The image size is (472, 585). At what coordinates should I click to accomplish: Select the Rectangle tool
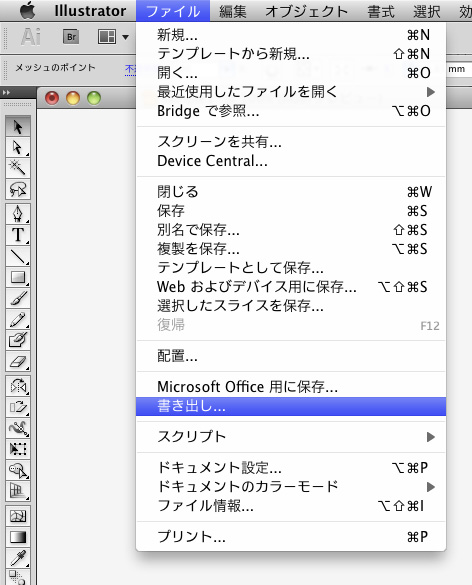[x=18, y=277]
